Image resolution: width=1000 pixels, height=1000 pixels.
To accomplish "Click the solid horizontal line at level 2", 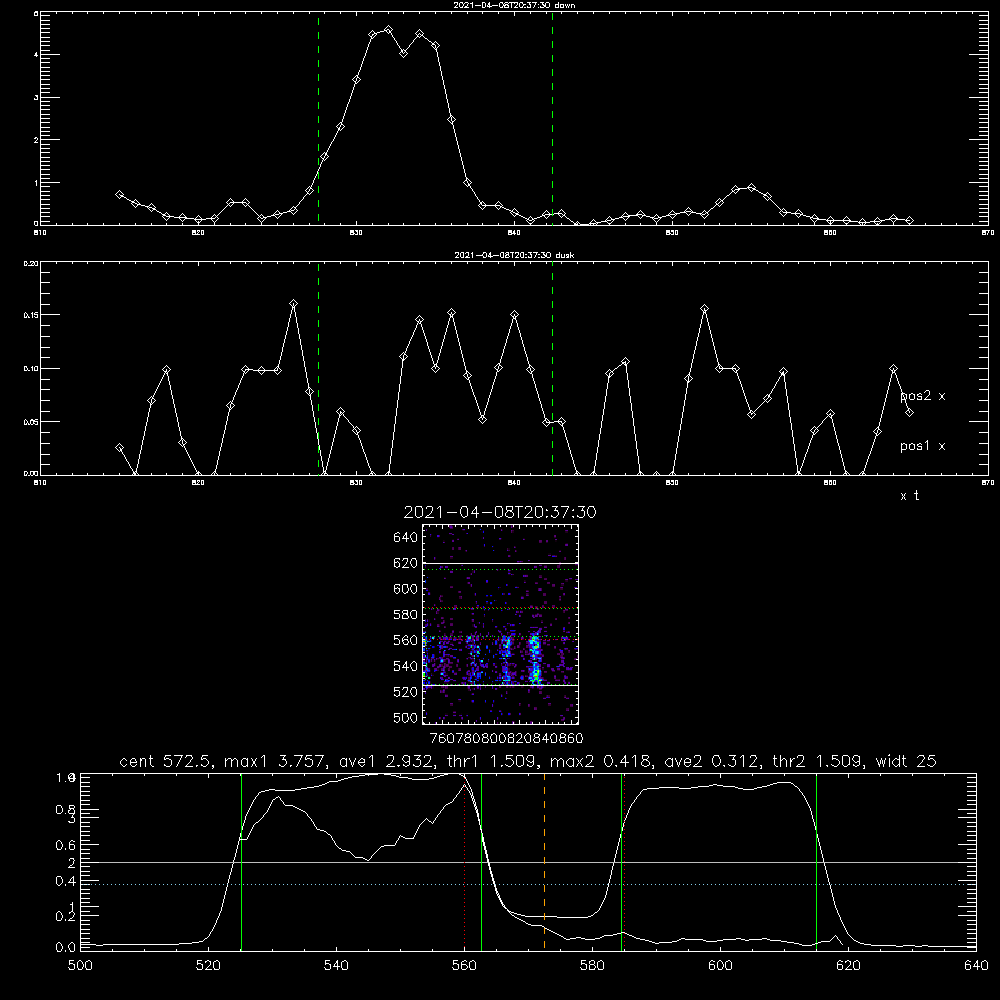I will [x=528, y=862].
